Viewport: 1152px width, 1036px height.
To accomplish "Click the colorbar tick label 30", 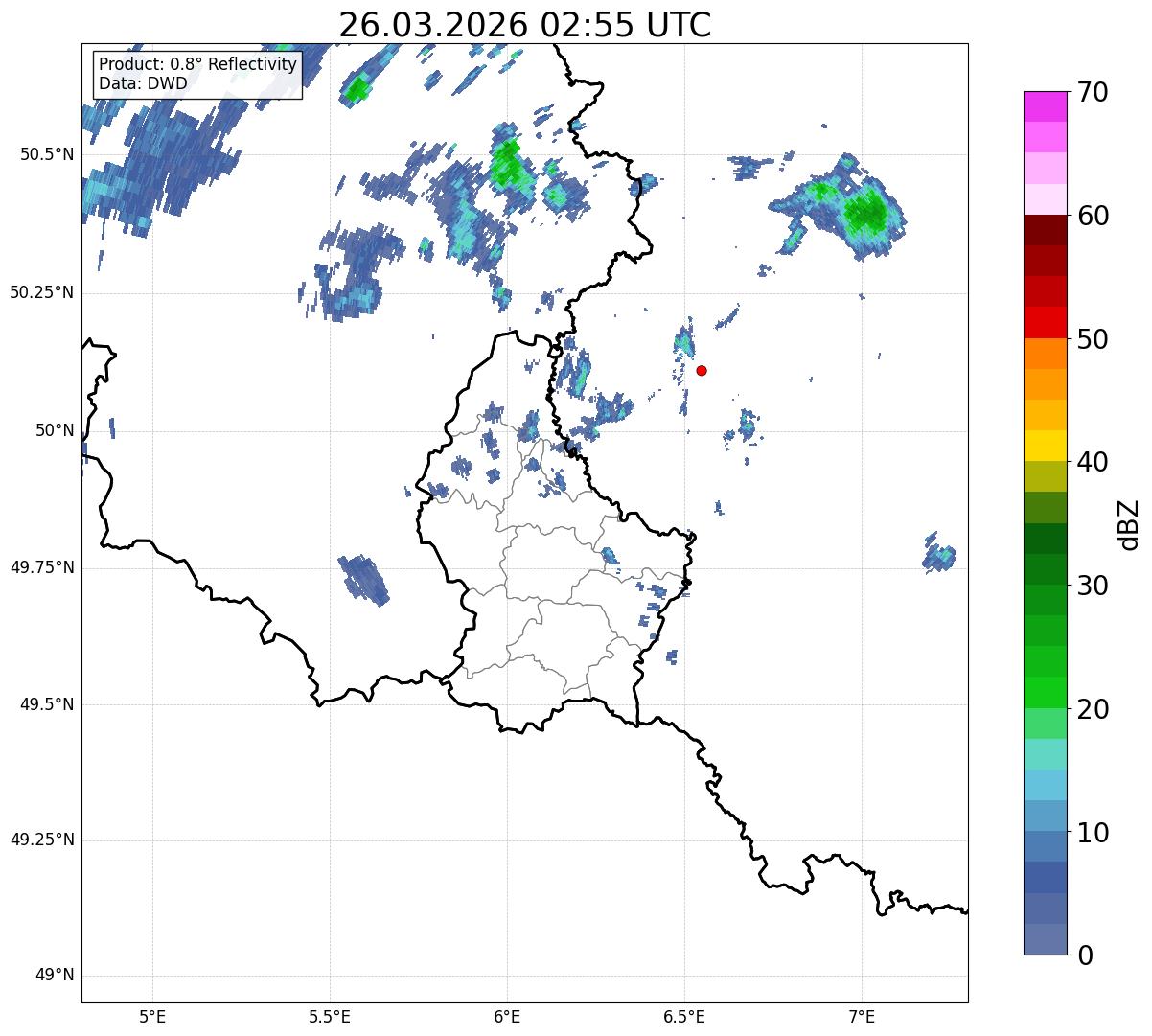I will (1093, 586).
